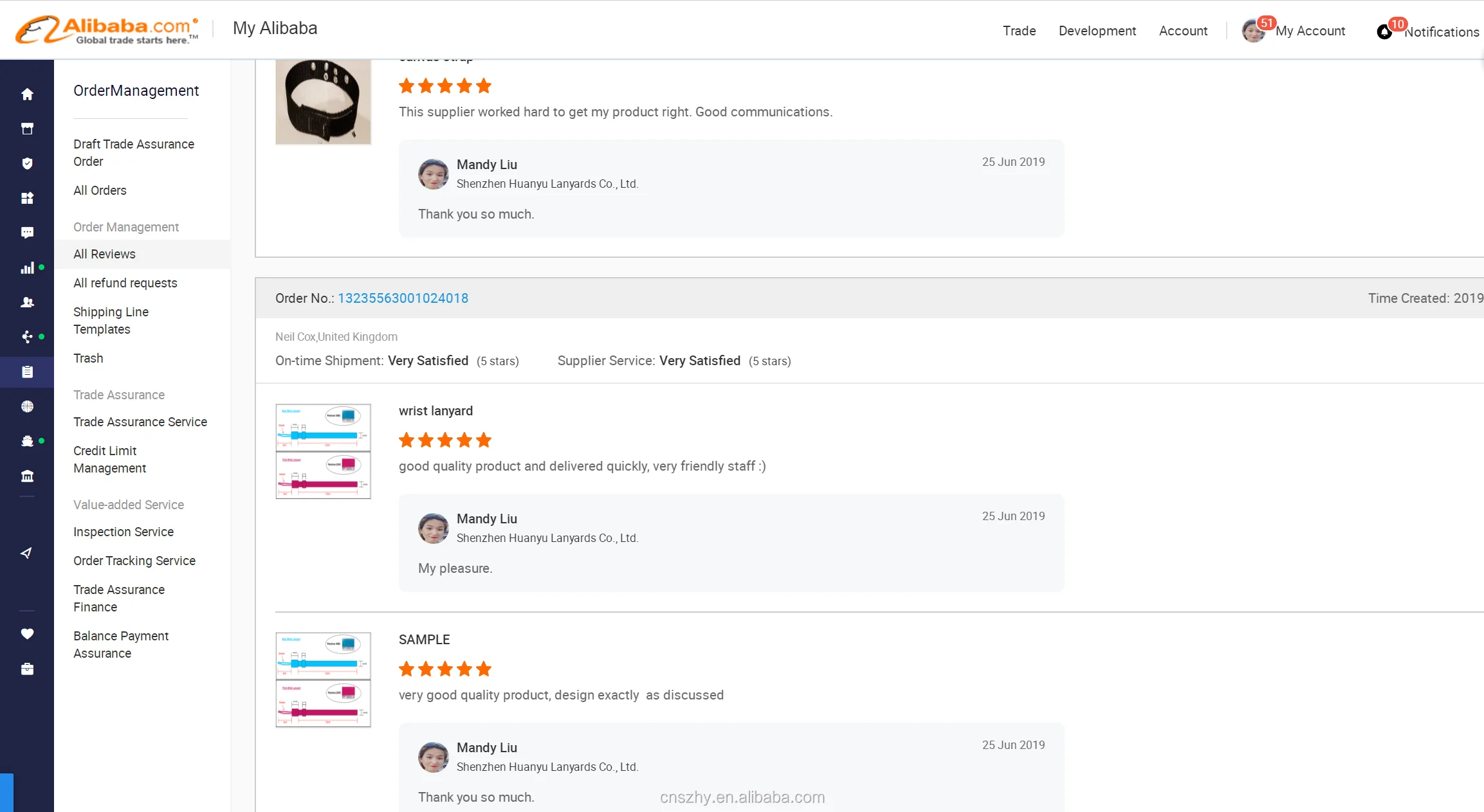Click the home icon in sidebar
The image size is (1484, 812).
point(27,95)
